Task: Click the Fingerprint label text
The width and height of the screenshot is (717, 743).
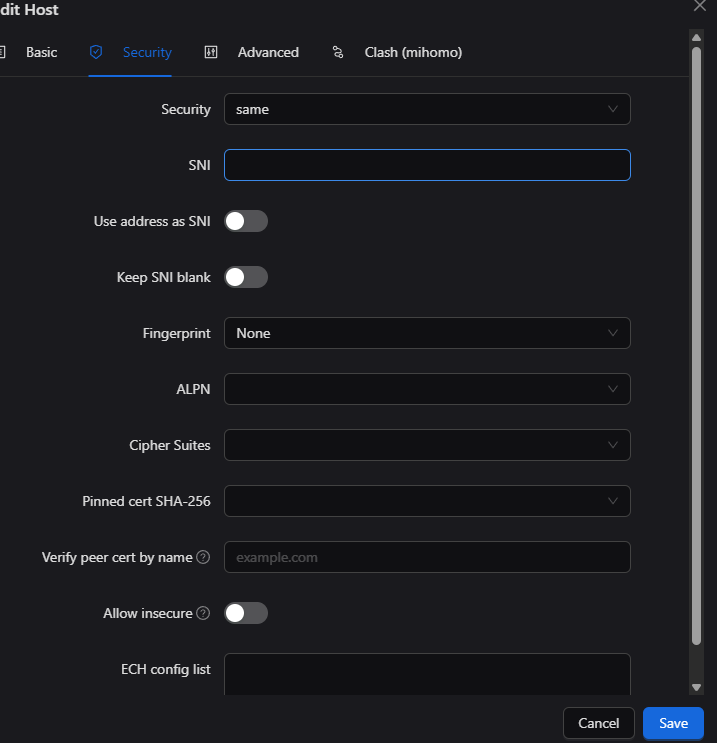Action: point(176,333)
